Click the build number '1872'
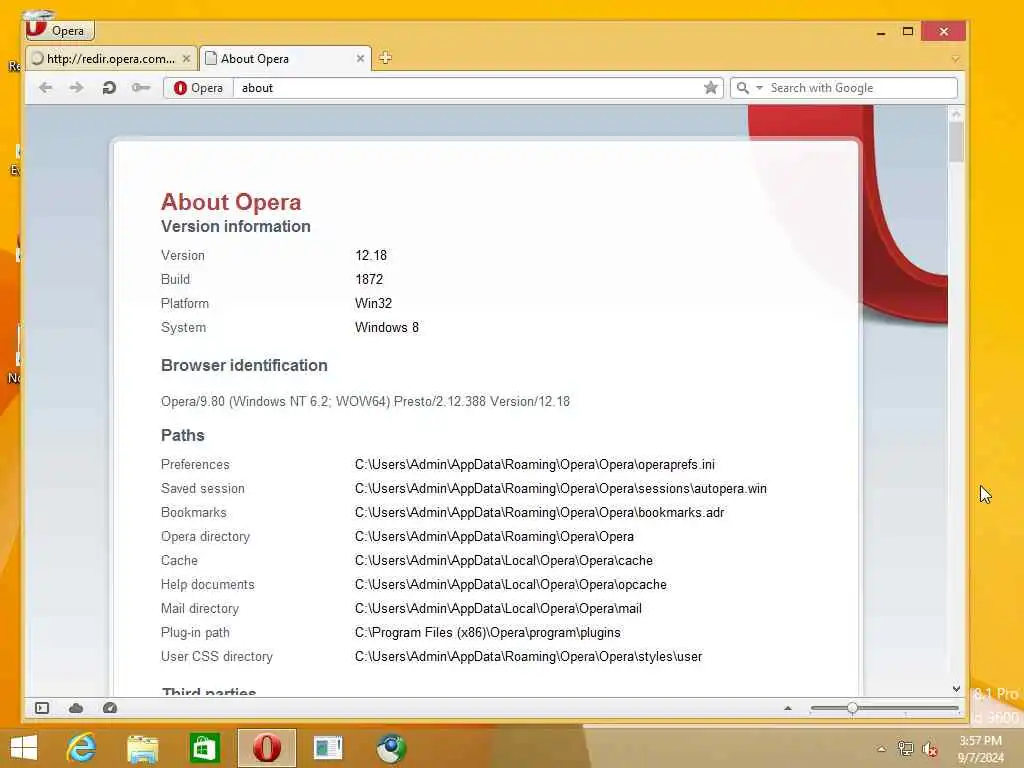Image resolution: width=1024 pixels, height=768 pixels. pyautogui.click(x=369, y=280)
